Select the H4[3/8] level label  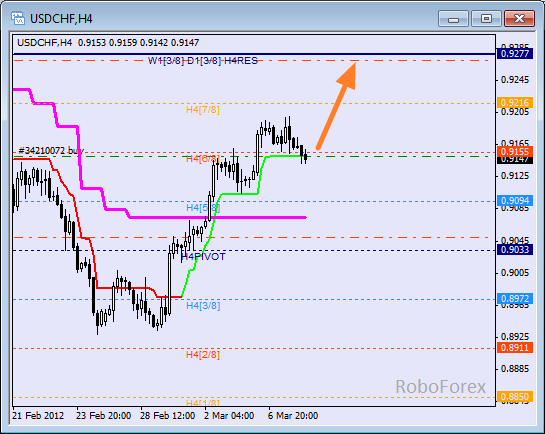(203, 306)
